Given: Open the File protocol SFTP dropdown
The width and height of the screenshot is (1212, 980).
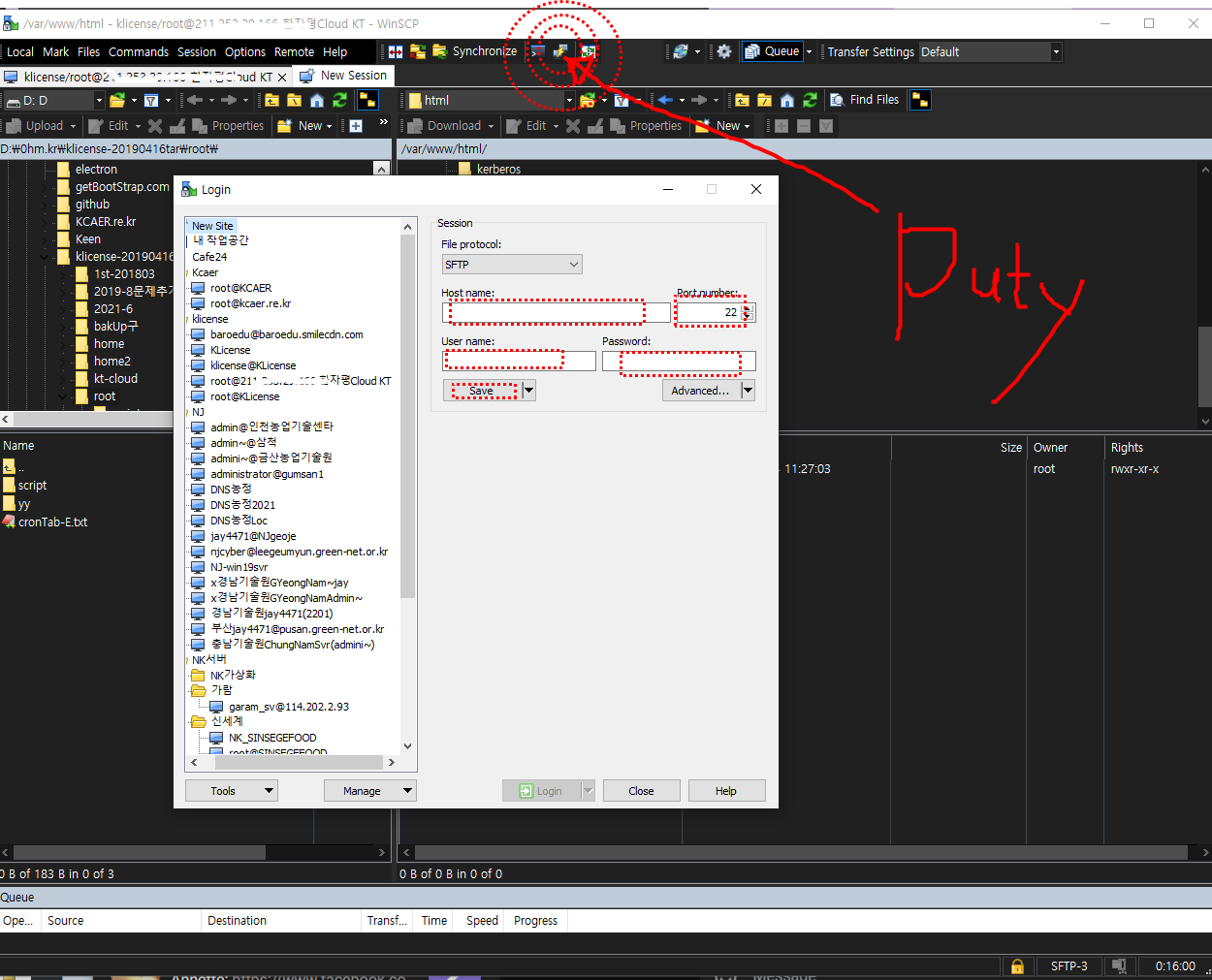Looking at the screenshot, I should click(512, 265).
